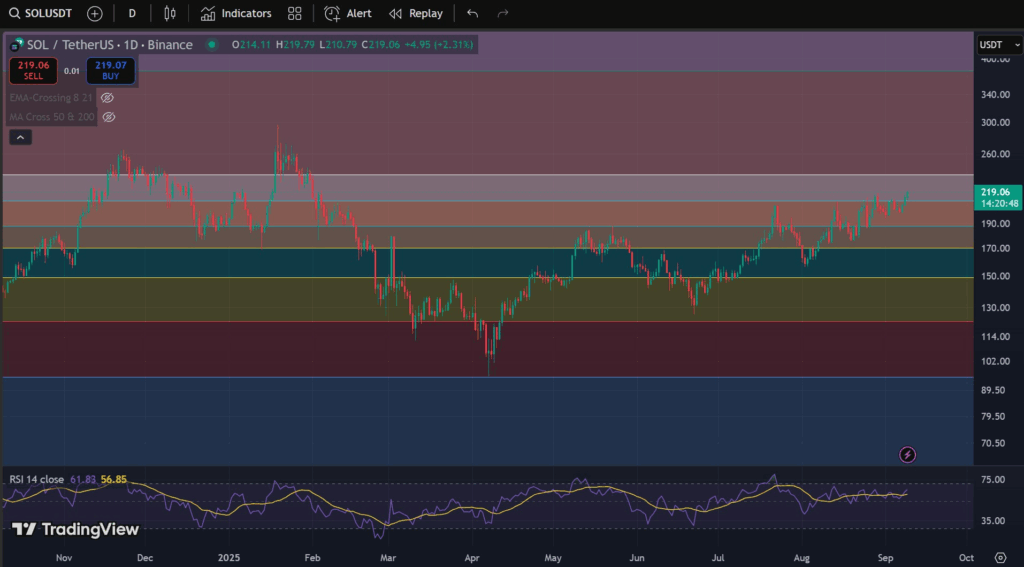Click the Nov label on time axis

[x=64, y=558]
